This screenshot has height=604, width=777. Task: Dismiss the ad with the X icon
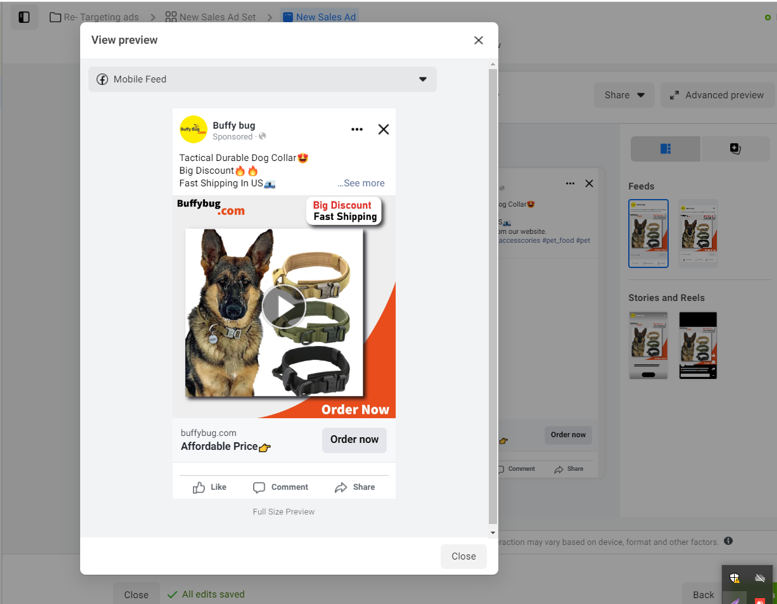click(x=383, y=129)
